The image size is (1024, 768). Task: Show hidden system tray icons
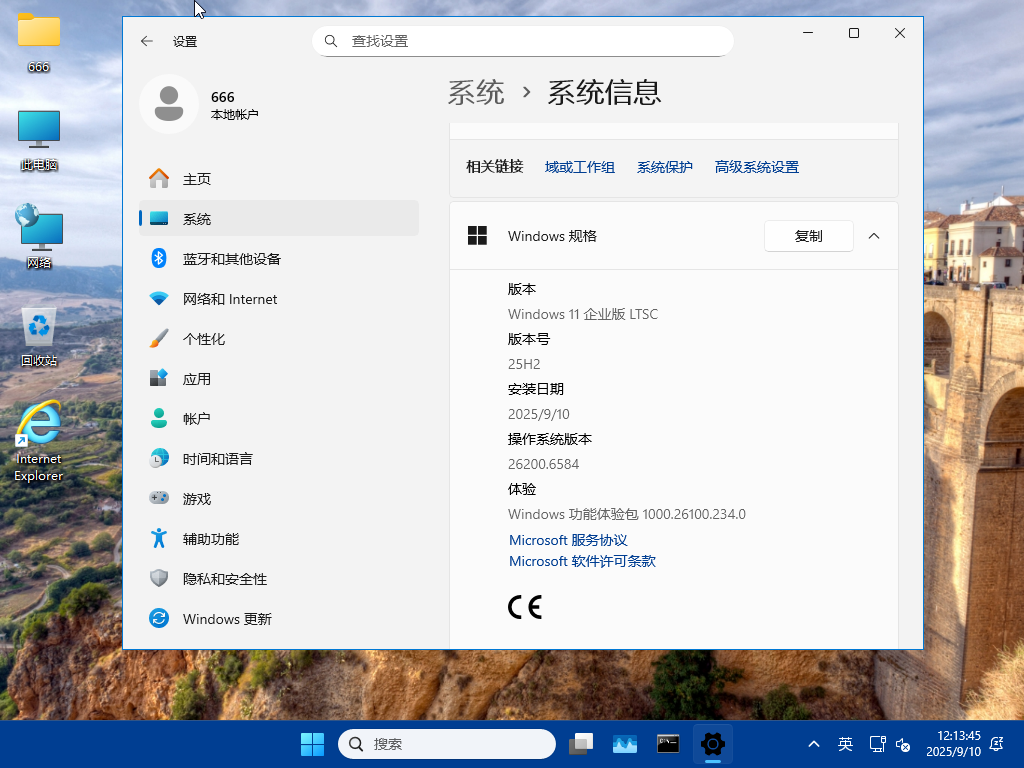(814, 744)
